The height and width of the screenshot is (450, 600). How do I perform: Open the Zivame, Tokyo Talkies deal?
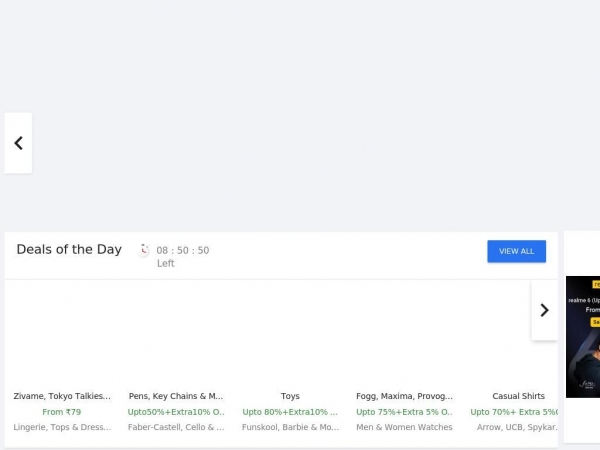(x=62, y=396)
